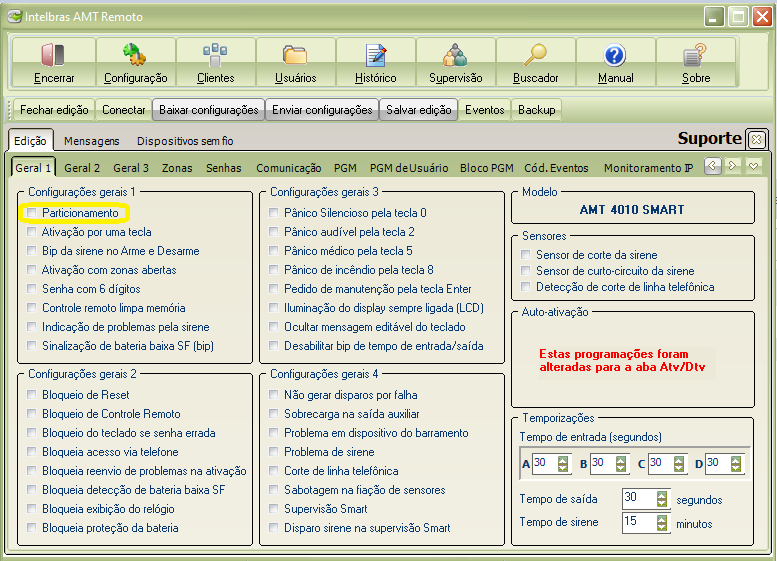Image resolution: width=777 pixels, height=561 pixels.
Task: Toggle Bloqueio de Reset checkbox
Action: (x=32, y=394)
